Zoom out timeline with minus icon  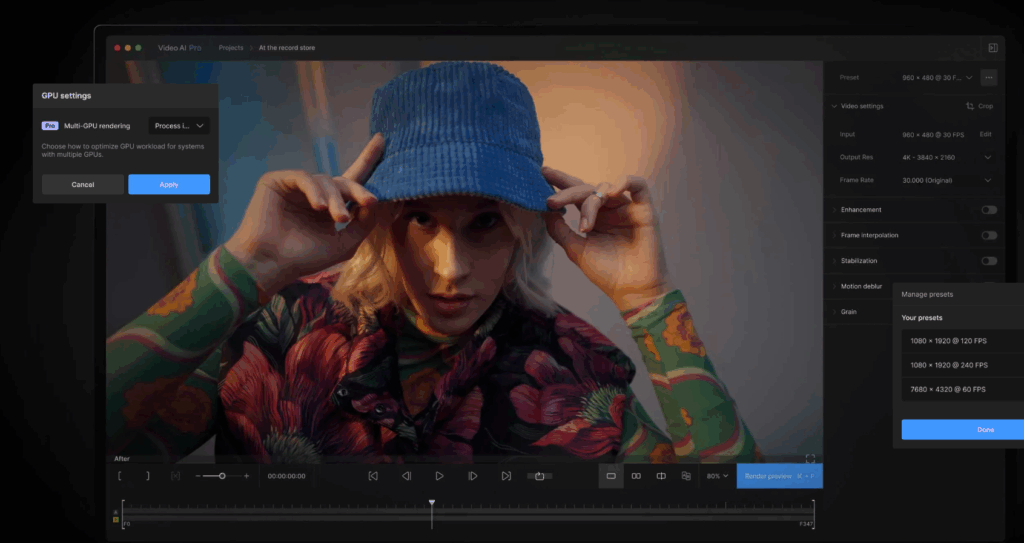[x=198, y=476]
